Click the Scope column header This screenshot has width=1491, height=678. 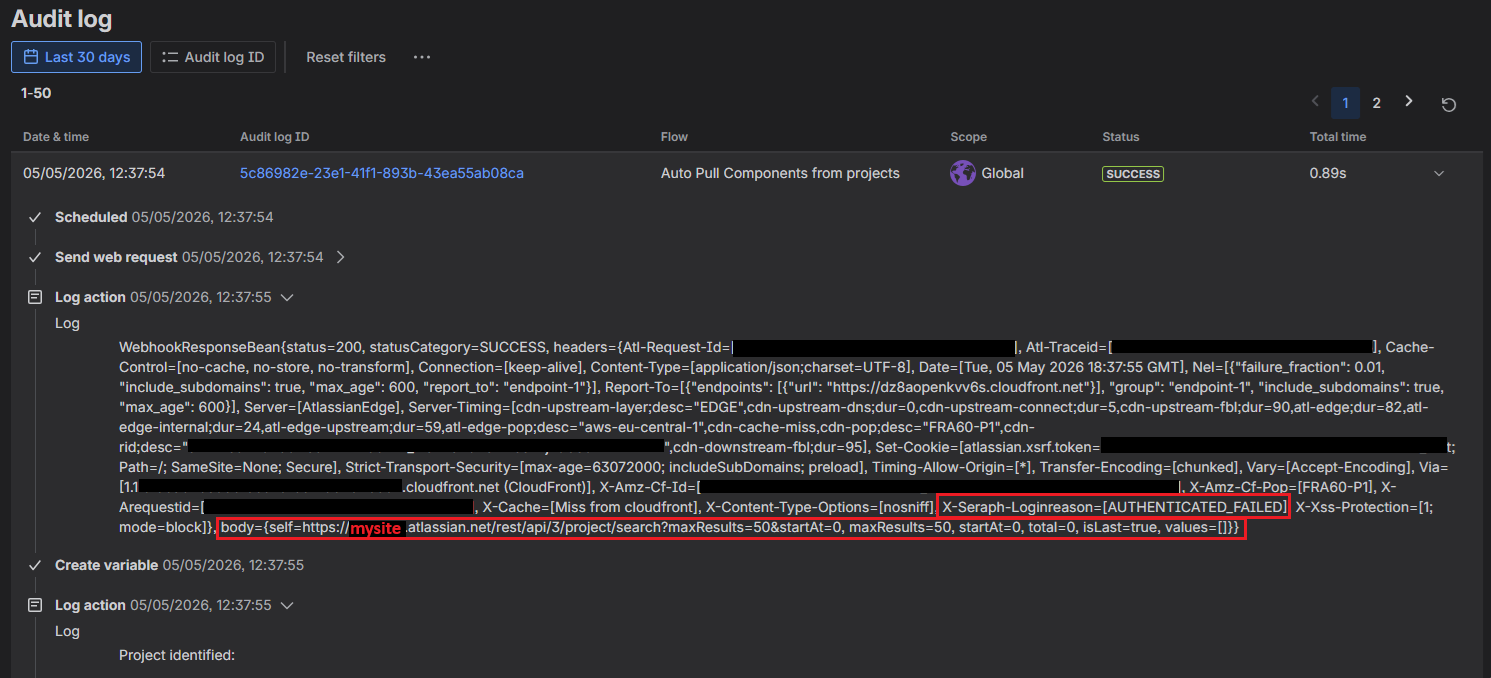968,137
